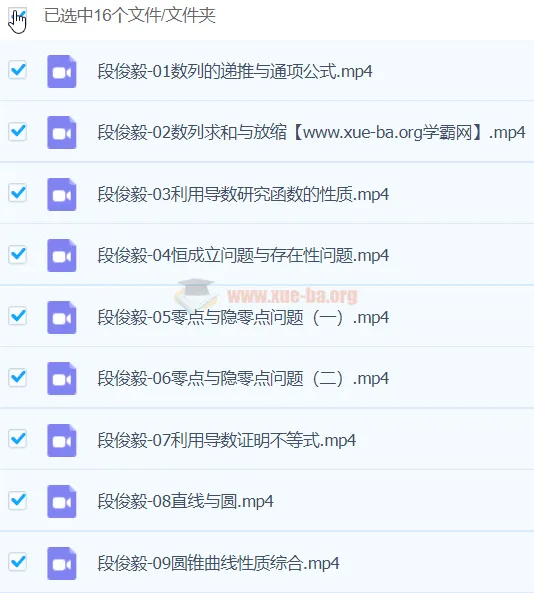Click video icon for 08直线与圆

[x=62, y=502]
